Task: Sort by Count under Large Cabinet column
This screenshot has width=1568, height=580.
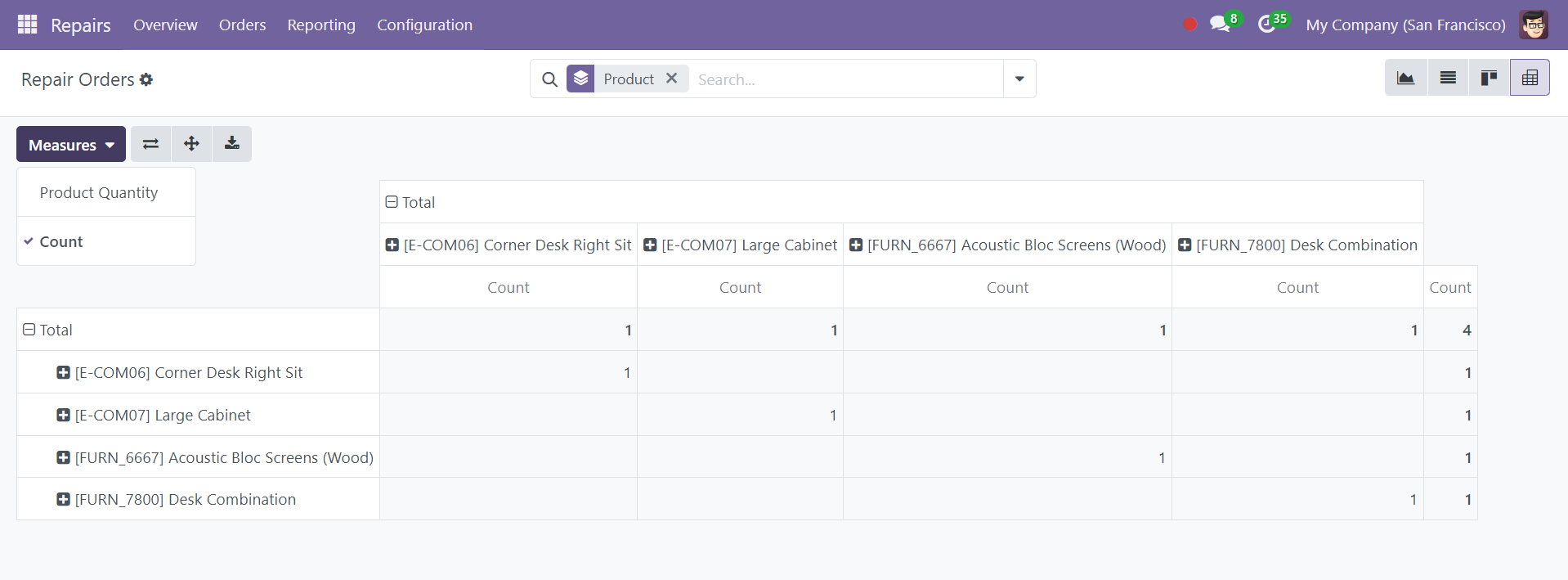Action: point(741,287)
